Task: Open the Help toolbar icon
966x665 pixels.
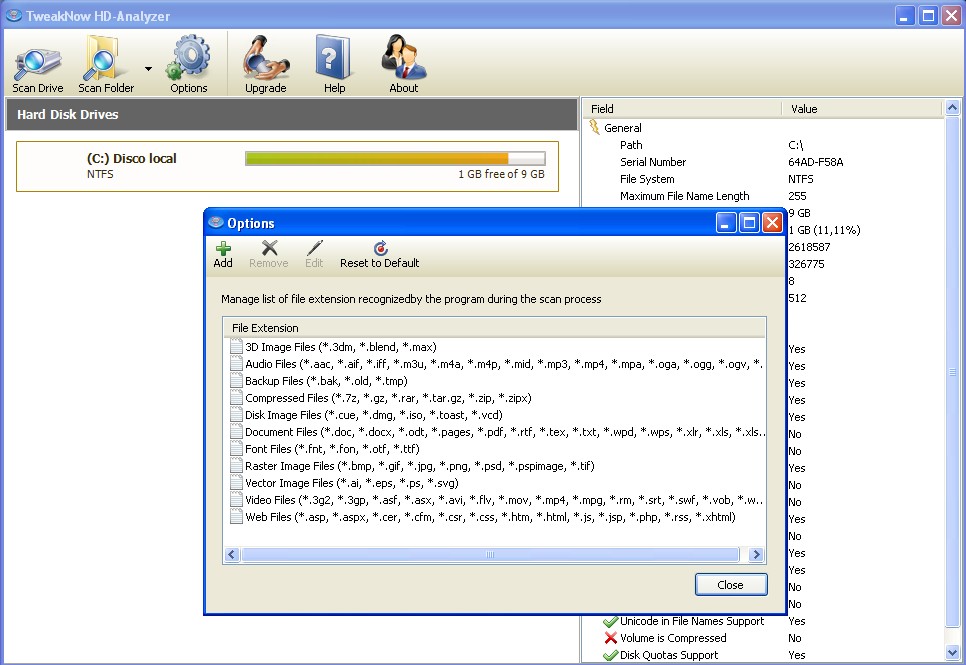Action: 334,64
